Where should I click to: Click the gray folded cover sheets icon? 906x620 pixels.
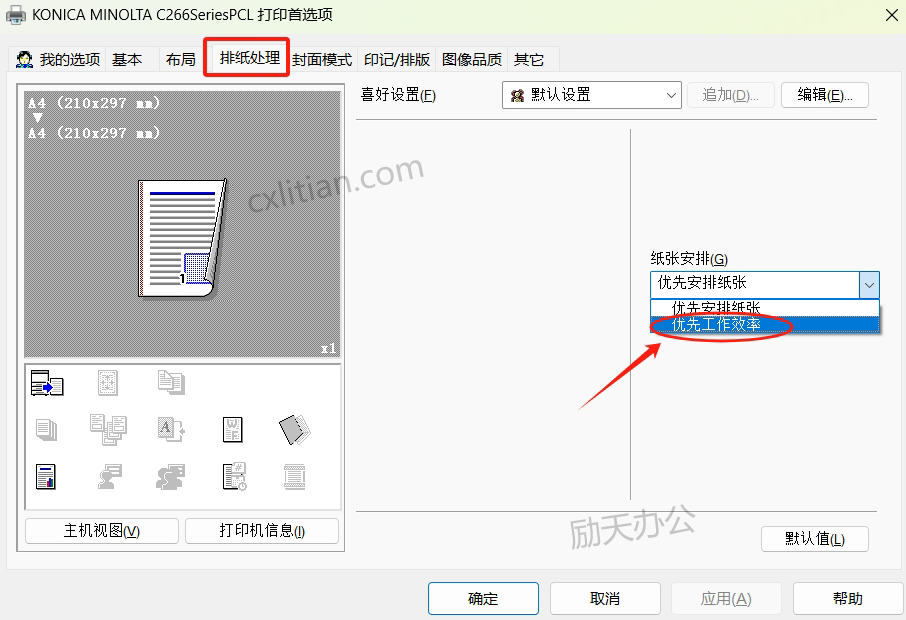pyautogui.click(x=294, y=430)
